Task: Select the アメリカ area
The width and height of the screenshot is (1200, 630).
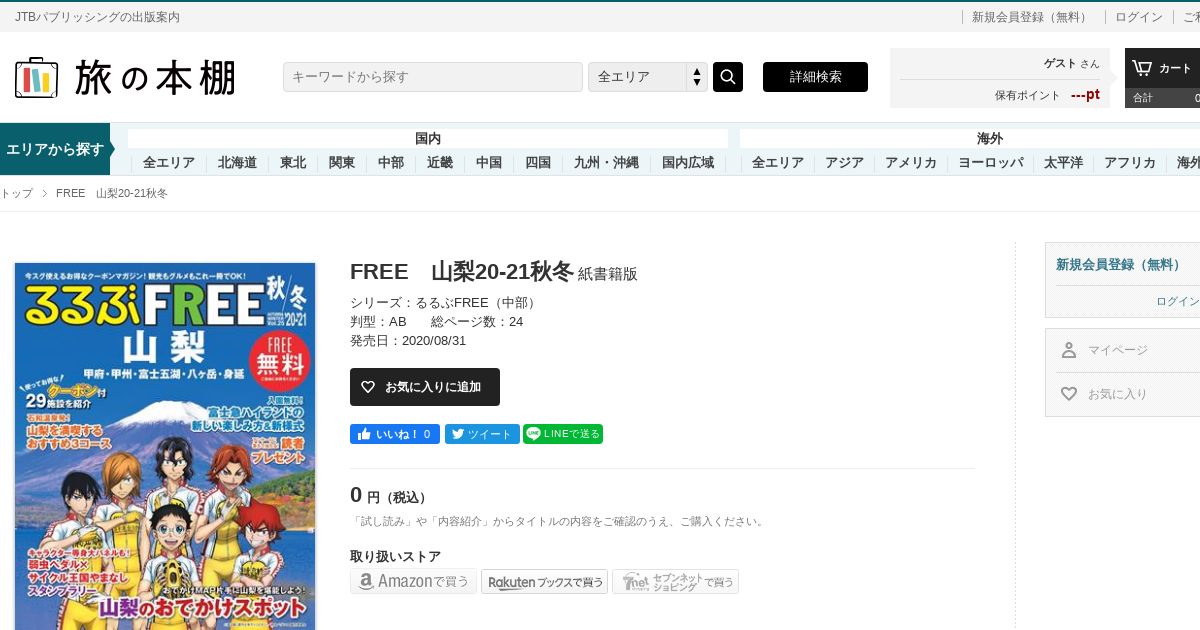Action: [x=911, y=163]
